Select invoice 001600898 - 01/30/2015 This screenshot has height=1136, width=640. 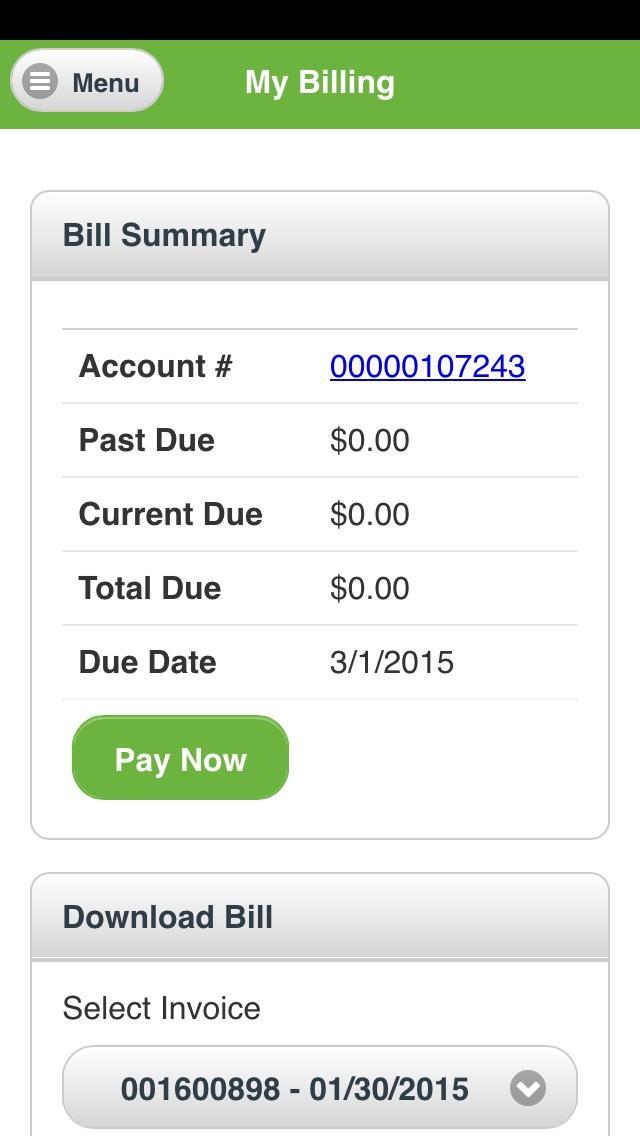coord(293,1089)
